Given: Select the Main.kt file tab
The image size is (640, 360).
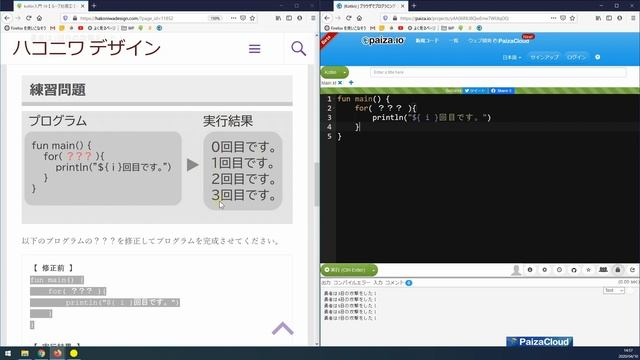Looking at the screenshot, I should tap(329, 83).
